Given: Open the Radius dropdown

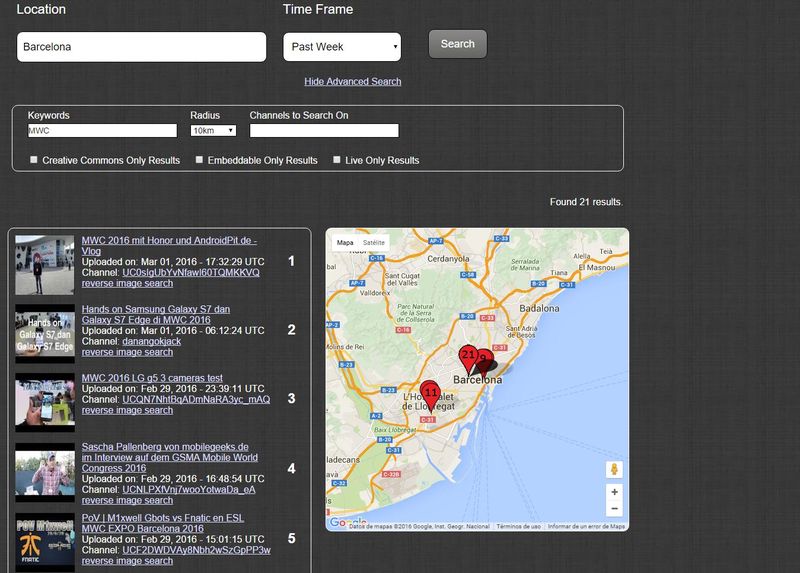Looking at the screenshot, I should point(213,131).
